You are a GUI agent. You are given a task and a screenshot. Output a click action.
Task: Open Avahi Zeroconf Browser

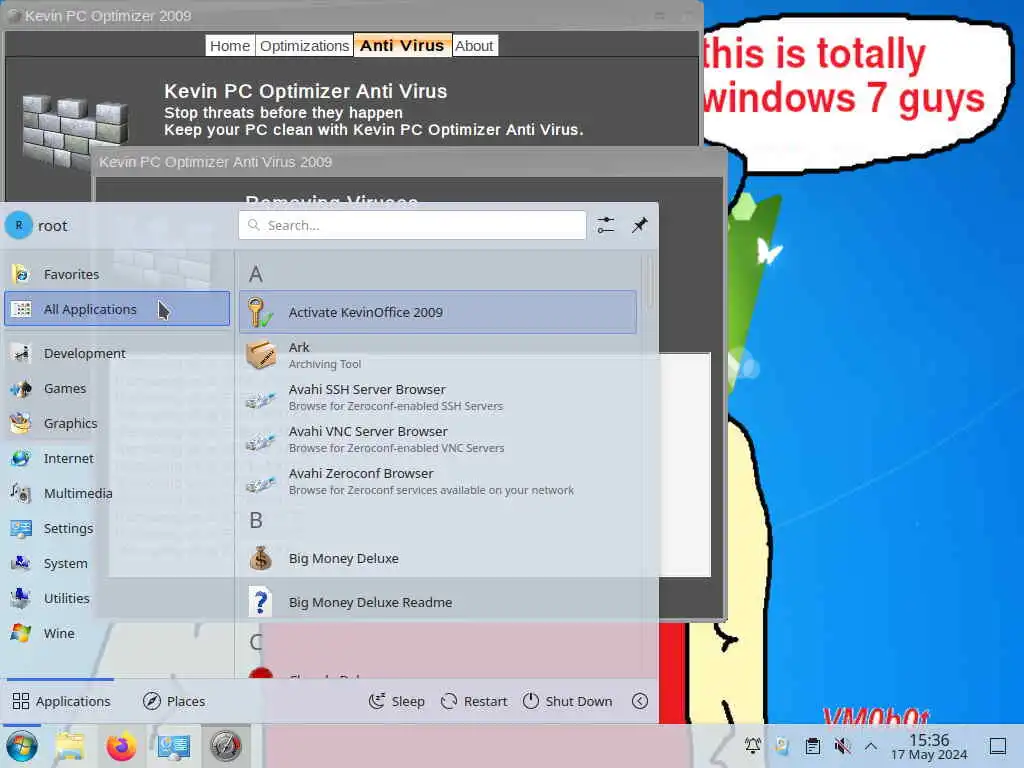click(x=438, y=481)
